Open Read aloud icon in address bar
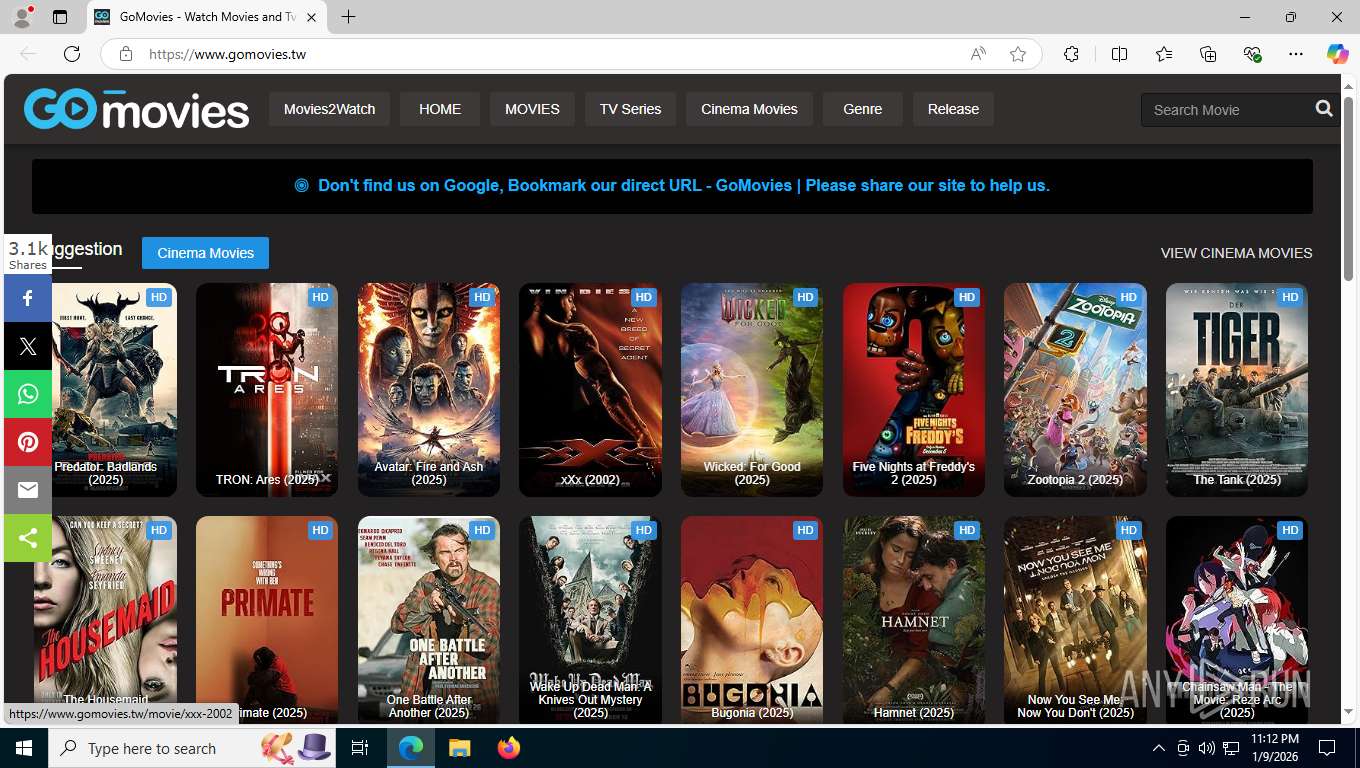This screenshot has height=768, width=1360. pyautogui.click(x=978, y=54)
